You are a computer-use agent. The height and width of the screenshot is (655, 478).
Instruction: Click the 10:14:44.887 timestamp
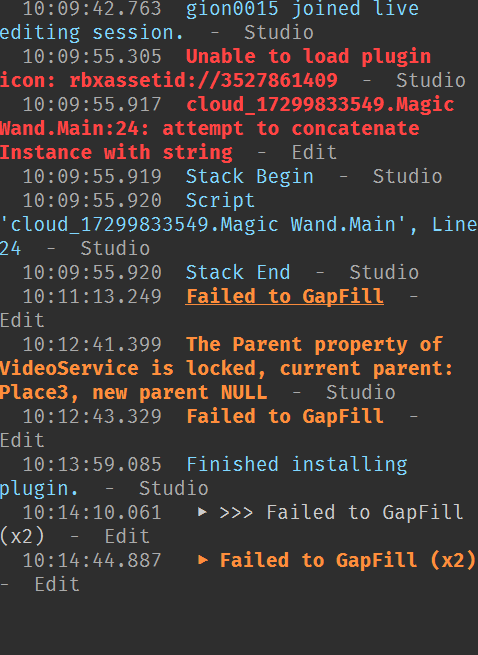pyautogui.click(x=92, y=560)
